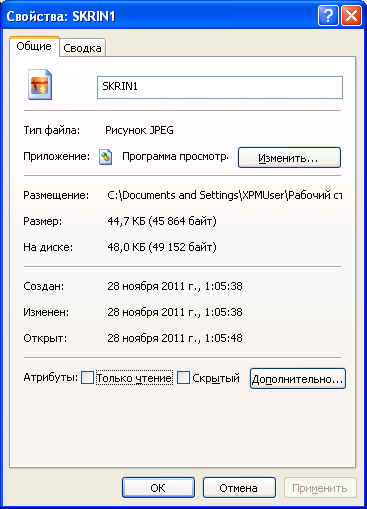This screenshot has width=367, height=509.
Task: Cancel with the "Отмена" button
Action: tap(239, 488)
